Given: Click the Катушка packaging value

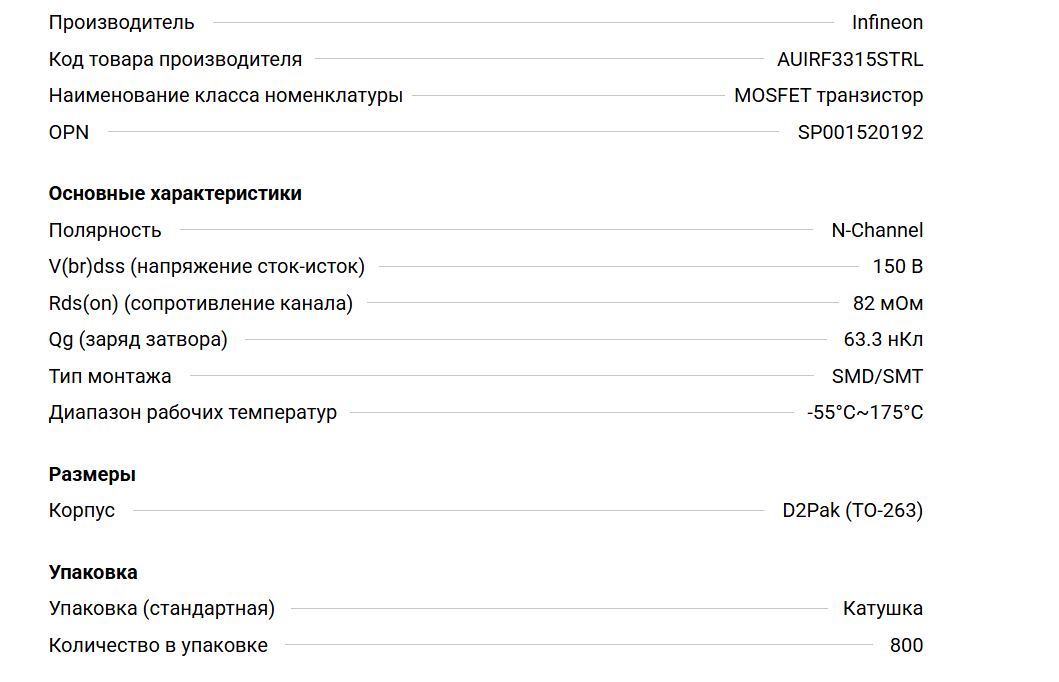Looking at the screenshot, I should click(x=883, y=609).
